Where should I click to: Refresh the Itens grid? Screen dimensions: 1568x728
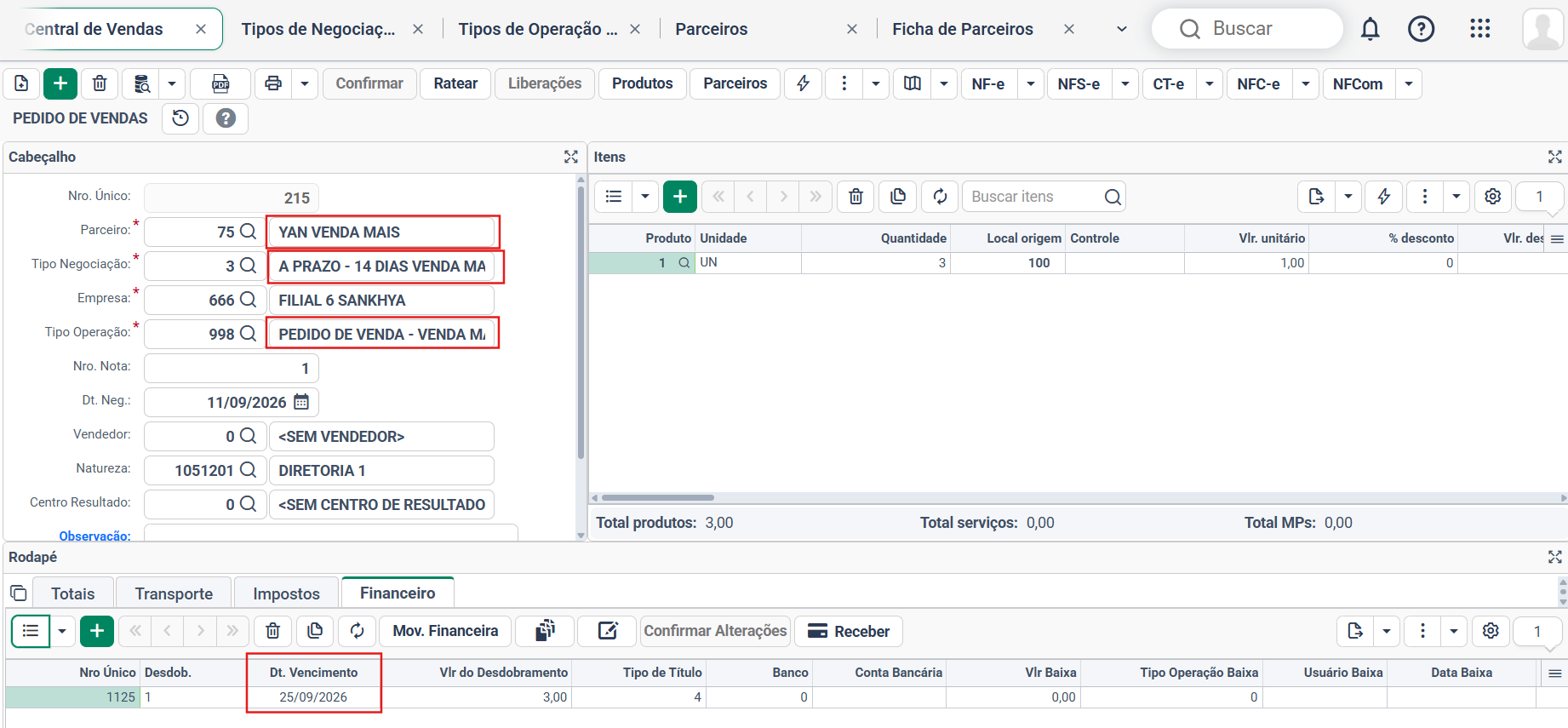point(940,197)
